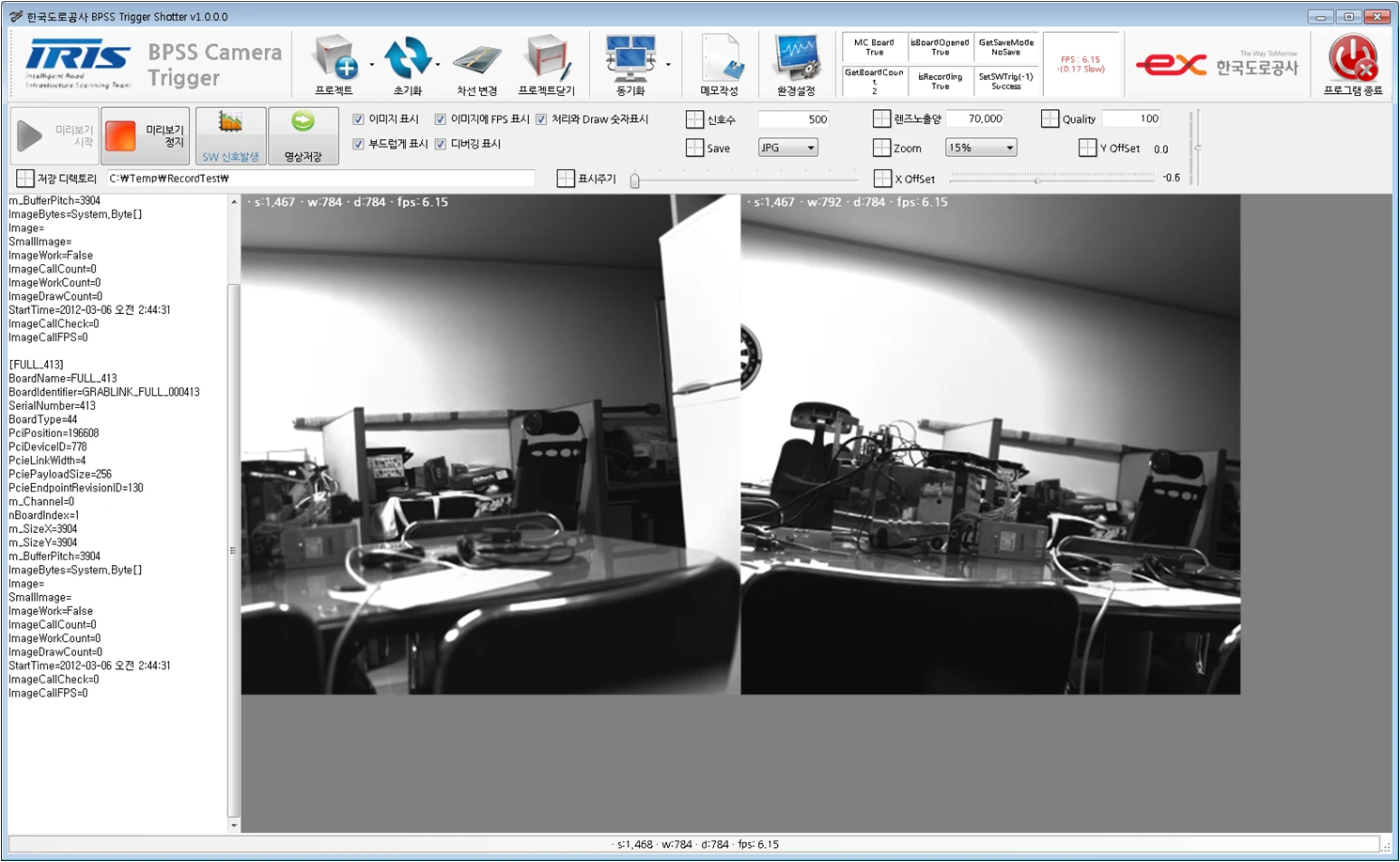Click the log panel scroll-down arrow

[234, 825]
